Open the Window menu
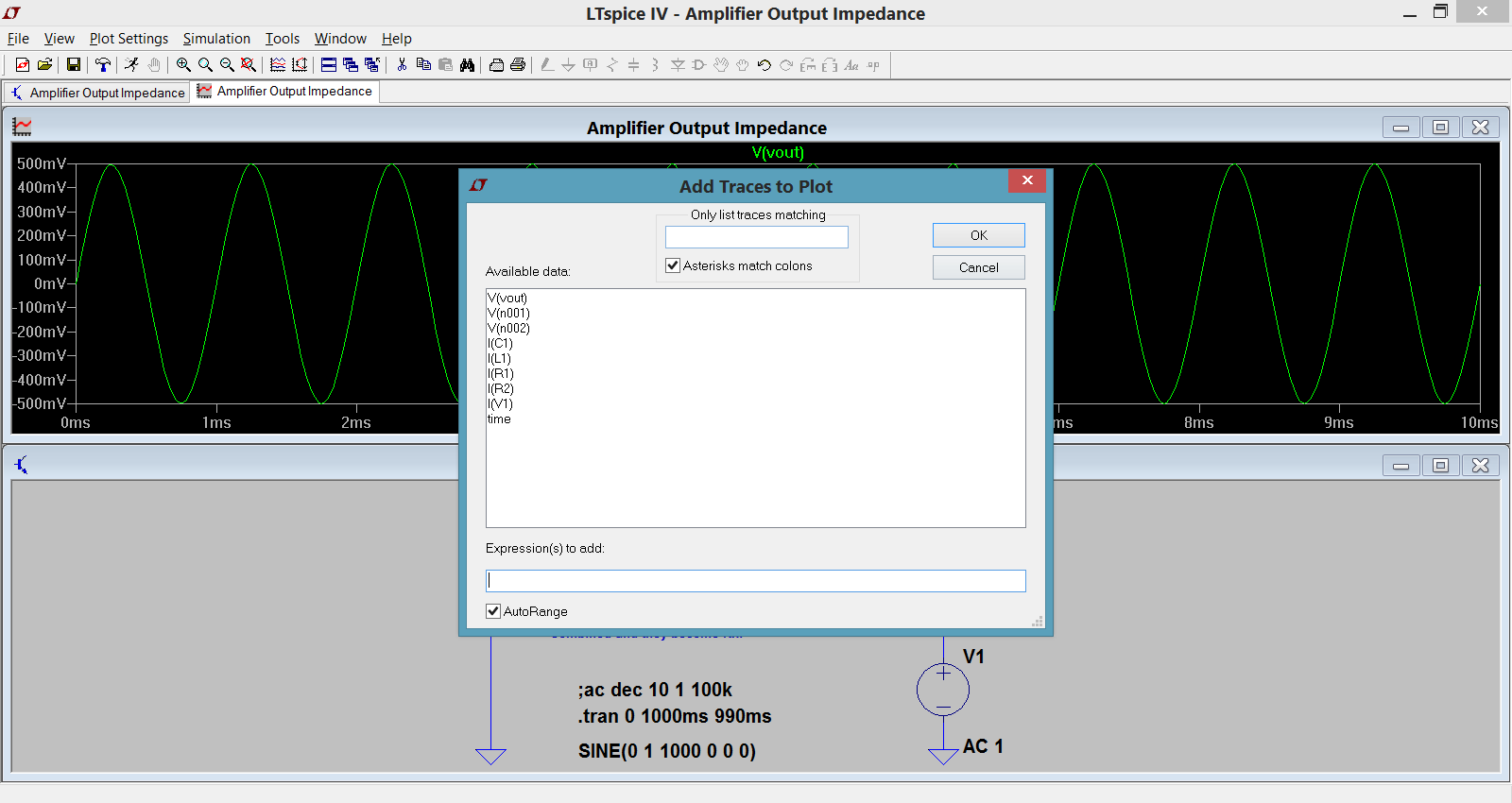Image resolution: width=1512 pixels, height=803 pixels. coord(340,39)
